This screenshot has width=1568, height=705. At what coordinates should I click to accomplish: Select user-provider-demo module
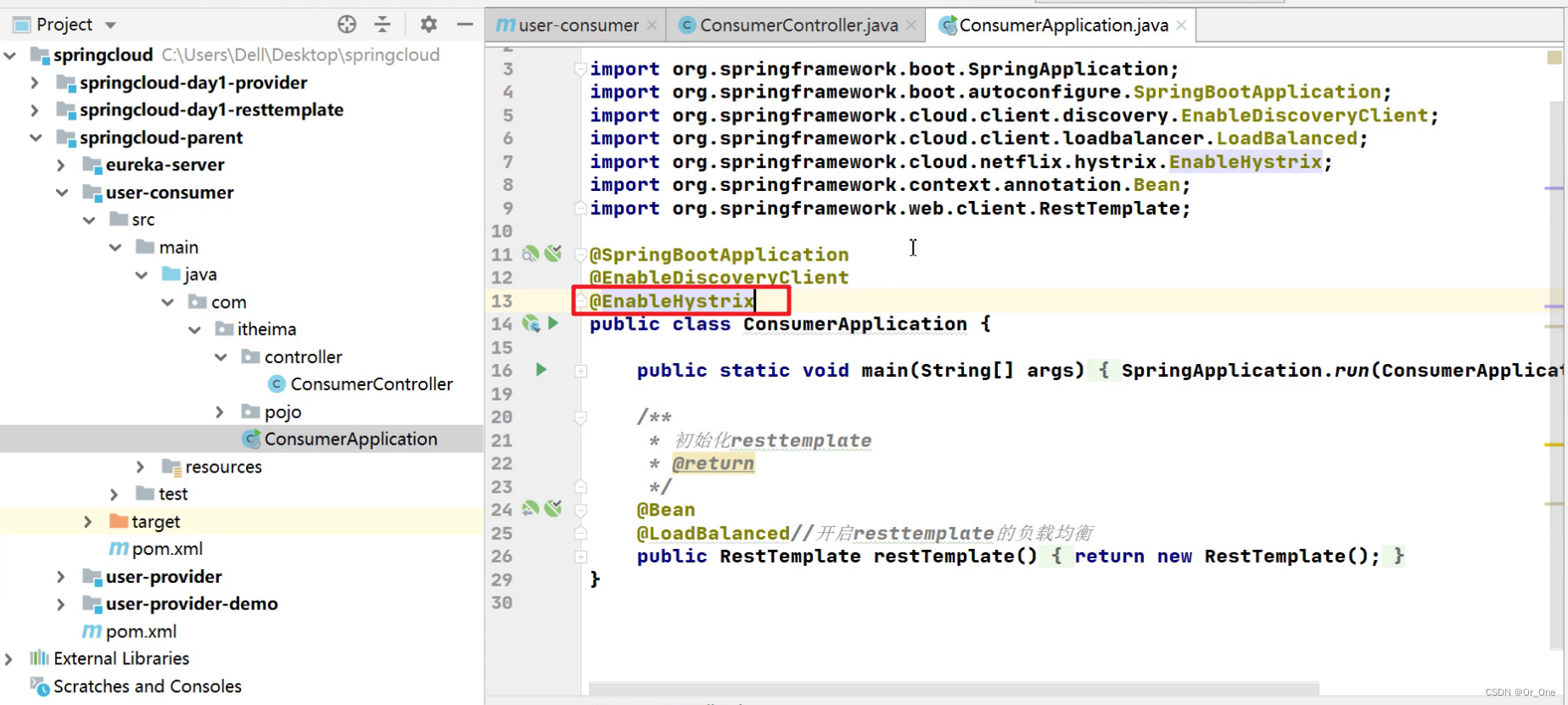click(192, 604)
